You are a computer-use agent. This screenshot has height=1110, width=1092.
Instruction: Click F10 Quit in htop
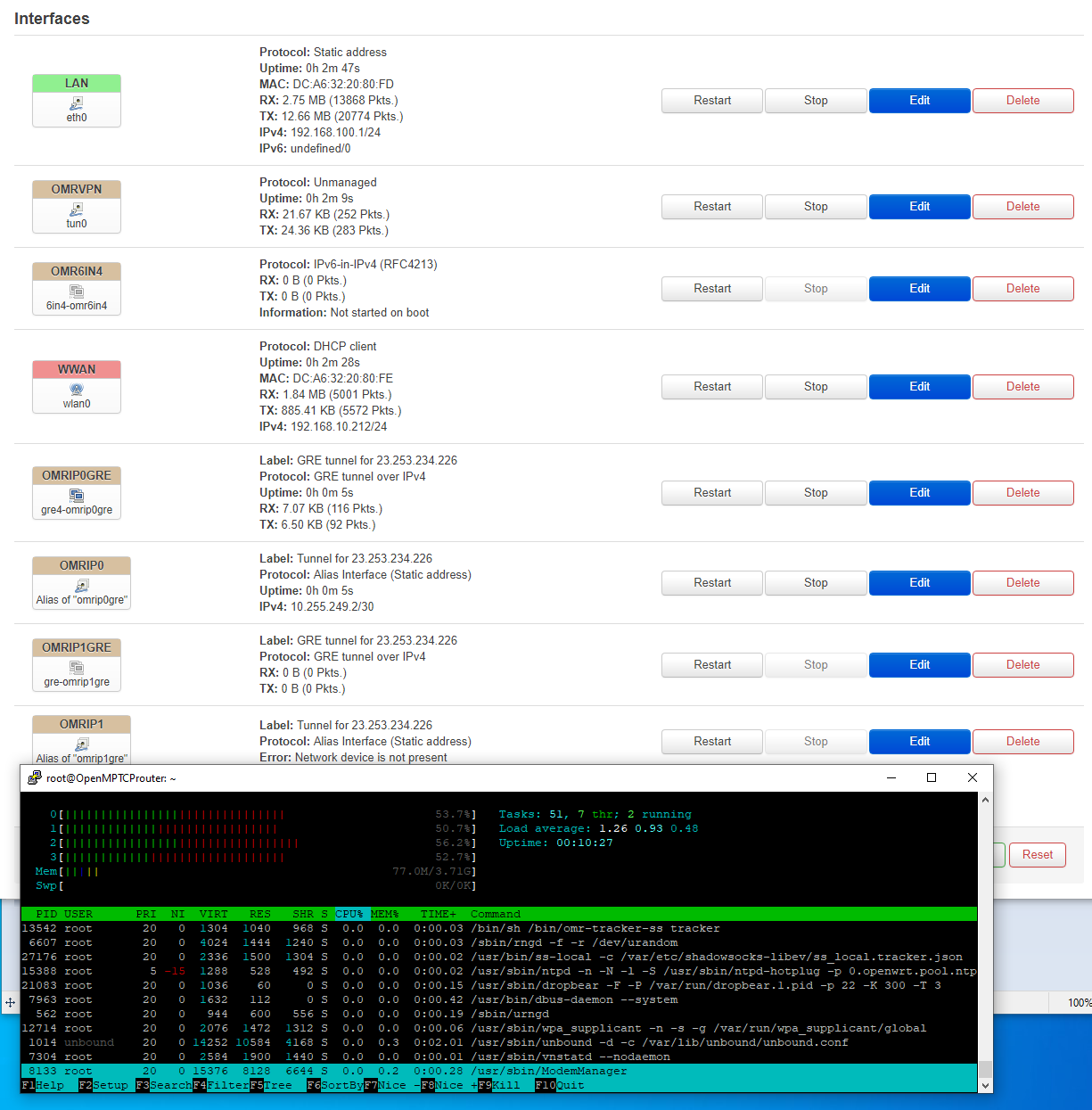coord(560,1085)
